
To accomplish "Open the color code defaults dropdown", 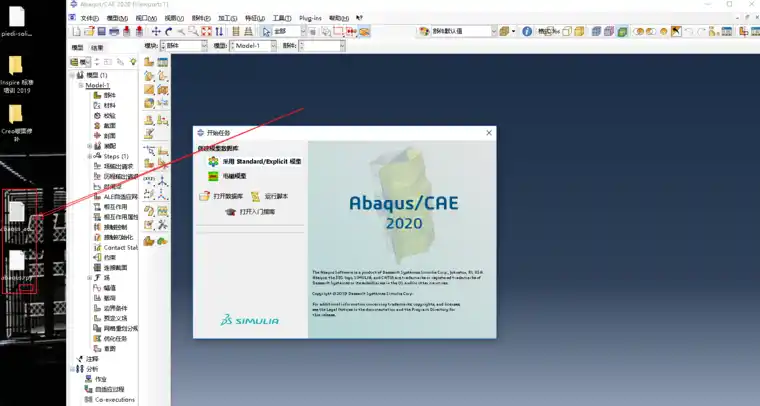I will [x=464, y=31].
